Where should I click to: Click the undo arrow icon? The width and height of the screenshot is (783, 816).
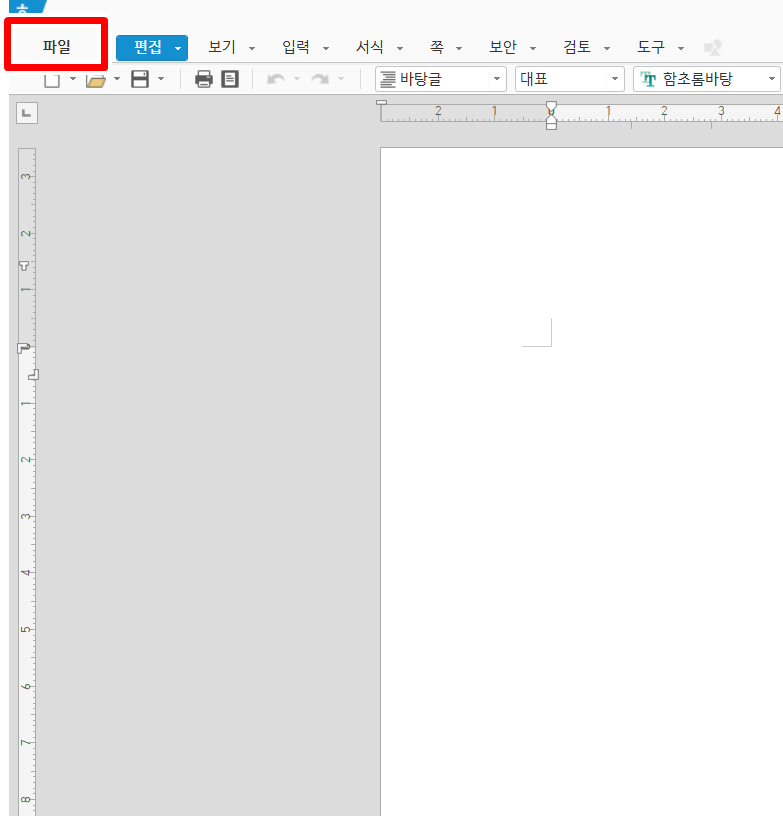[276, 79]
